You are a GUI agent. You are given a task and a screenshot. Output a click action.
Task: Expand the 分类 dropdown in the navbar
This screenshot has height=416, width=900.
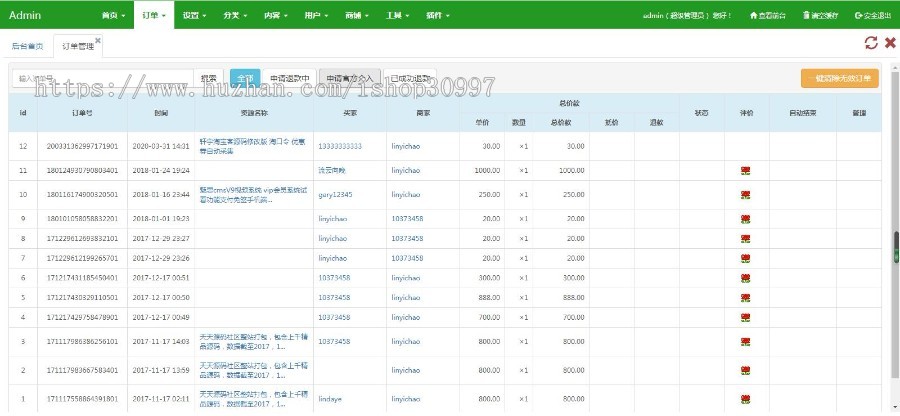coord(235,15)
